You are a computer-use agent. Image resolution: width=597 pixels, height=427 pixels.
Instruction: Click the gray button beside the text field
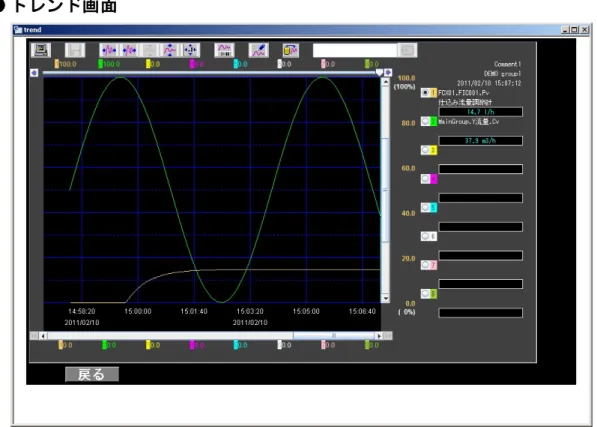coord(407,50)
